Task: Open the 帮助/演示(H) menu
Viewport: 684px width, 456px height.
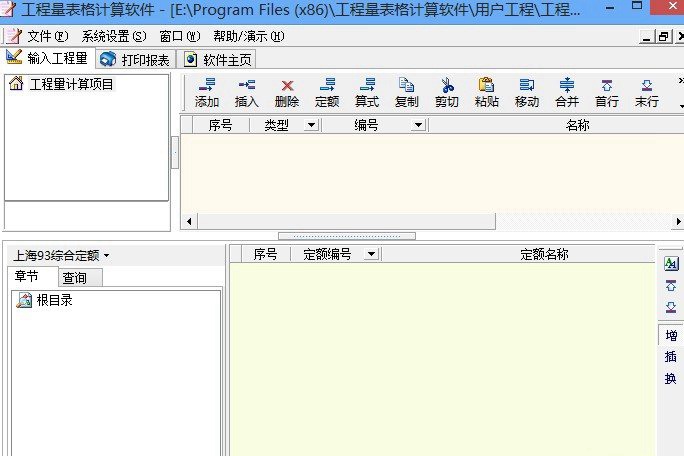Action: [x=249, y=36]
